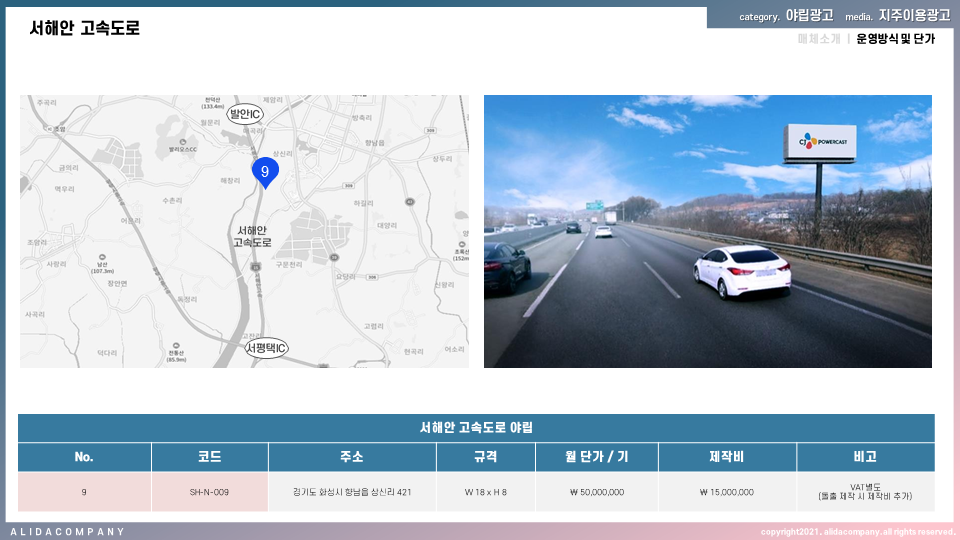The width and height of the screenshot is (960, 540).
Task: Open the 운영방식 및 단가 tab
Action: 895,39
